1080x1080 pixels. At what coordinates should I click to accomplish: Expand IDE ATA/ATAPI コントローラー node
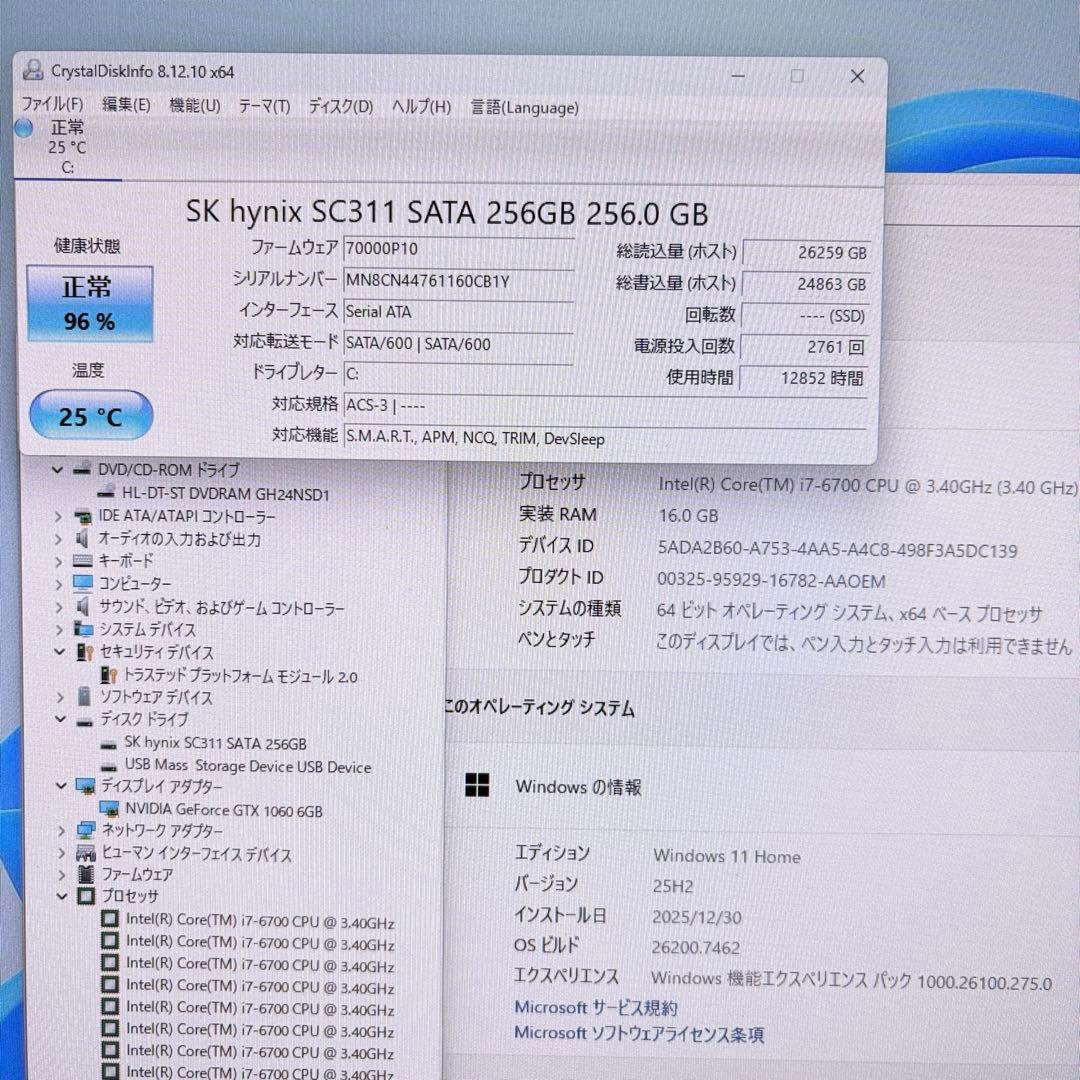click(58, 516)
